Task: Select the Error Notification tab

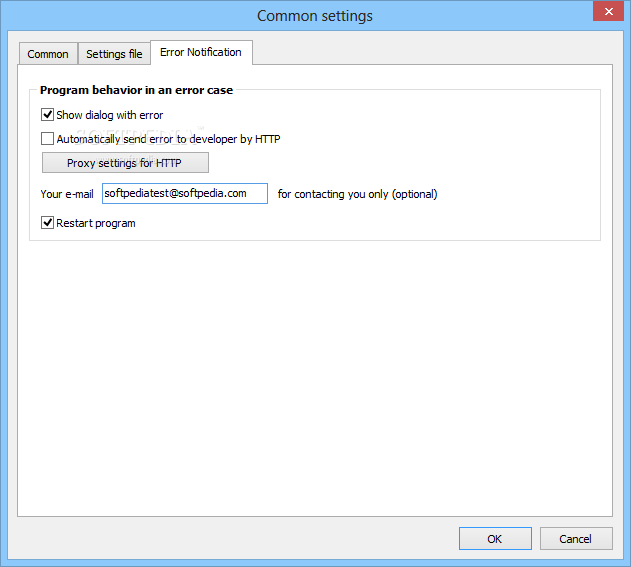Action: pos(200,52)
